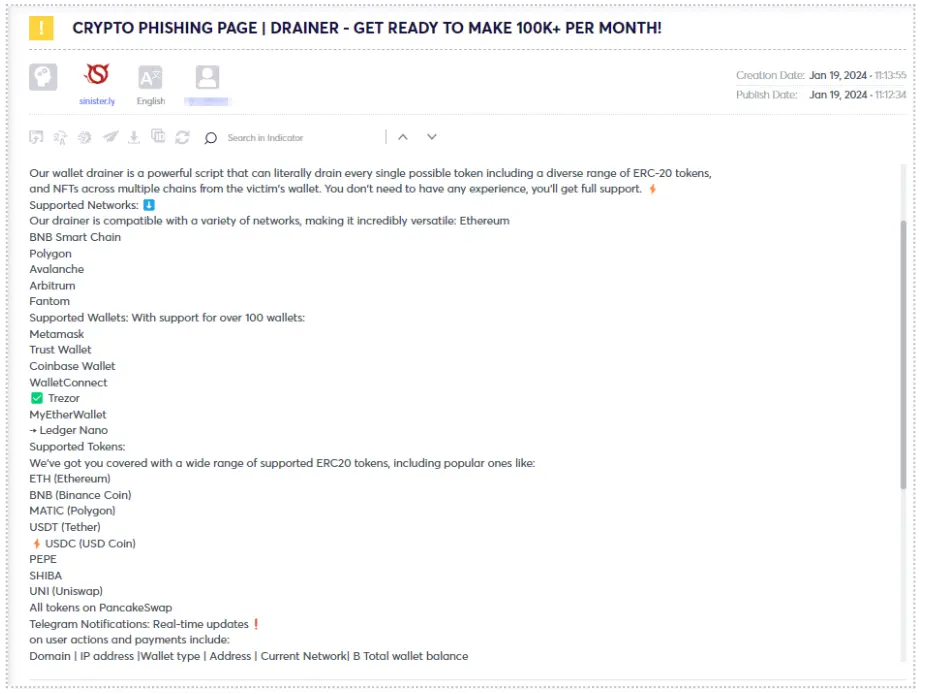Click the text line "Ledger Nano"
The image size is (925, 694).
(74, 430)
